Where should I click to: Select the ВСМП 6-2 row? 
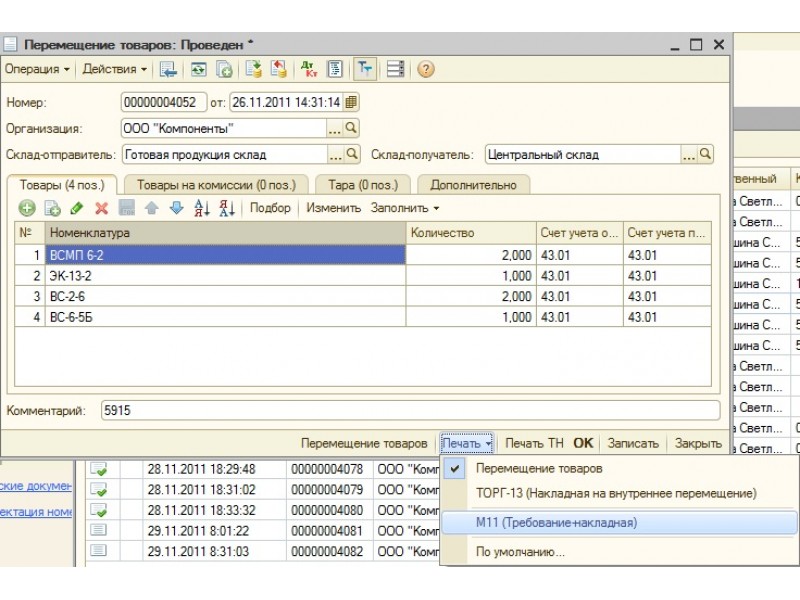pos(363,255)
